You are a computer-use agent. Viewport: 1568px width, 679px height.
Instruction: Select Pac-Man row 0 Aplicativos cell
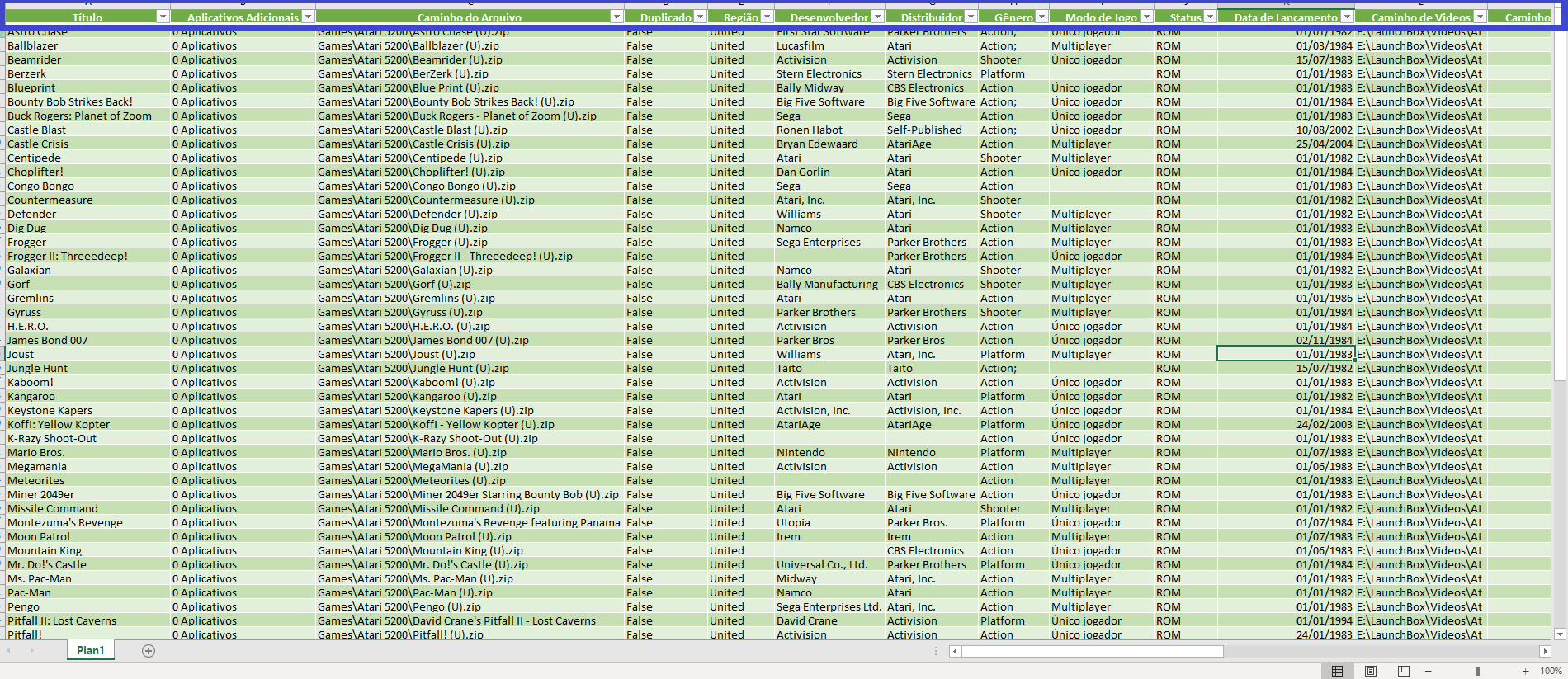pos(243,592)
